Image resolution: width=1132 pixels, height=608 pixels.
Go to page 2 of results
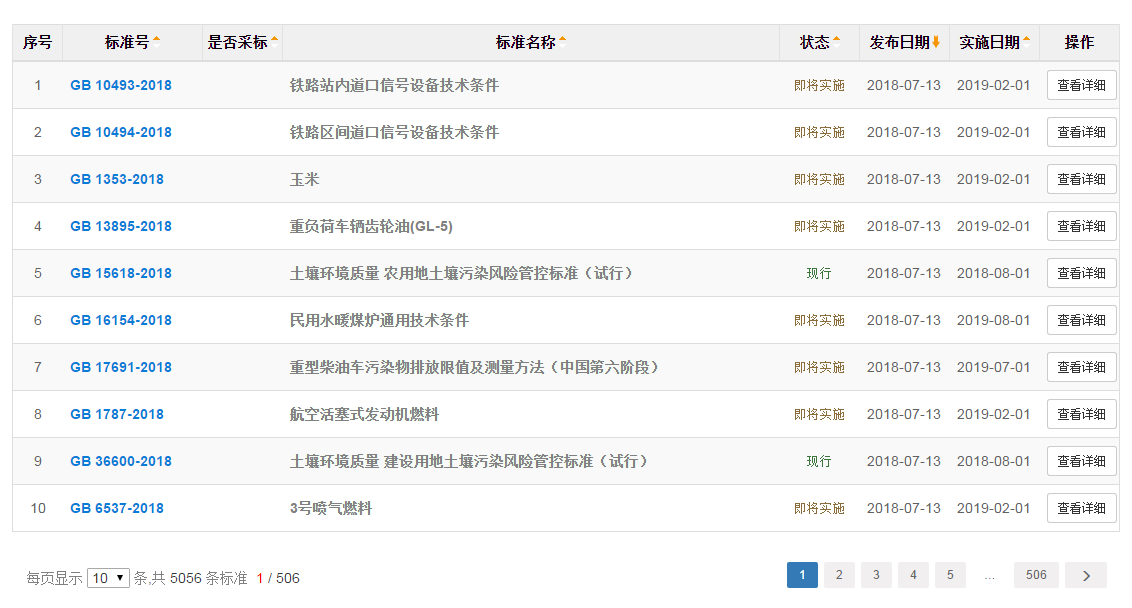[839, 575]
